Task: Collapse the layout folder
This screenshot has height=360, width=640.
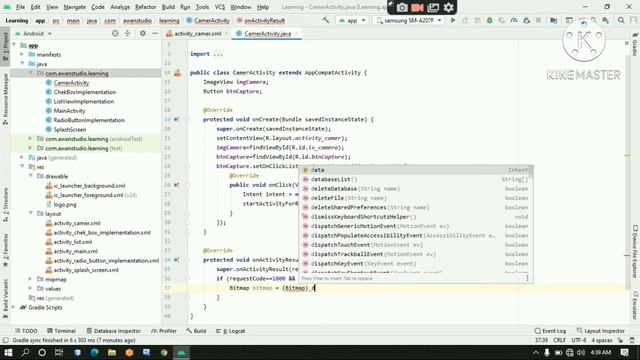Action: tap(31, 213)
